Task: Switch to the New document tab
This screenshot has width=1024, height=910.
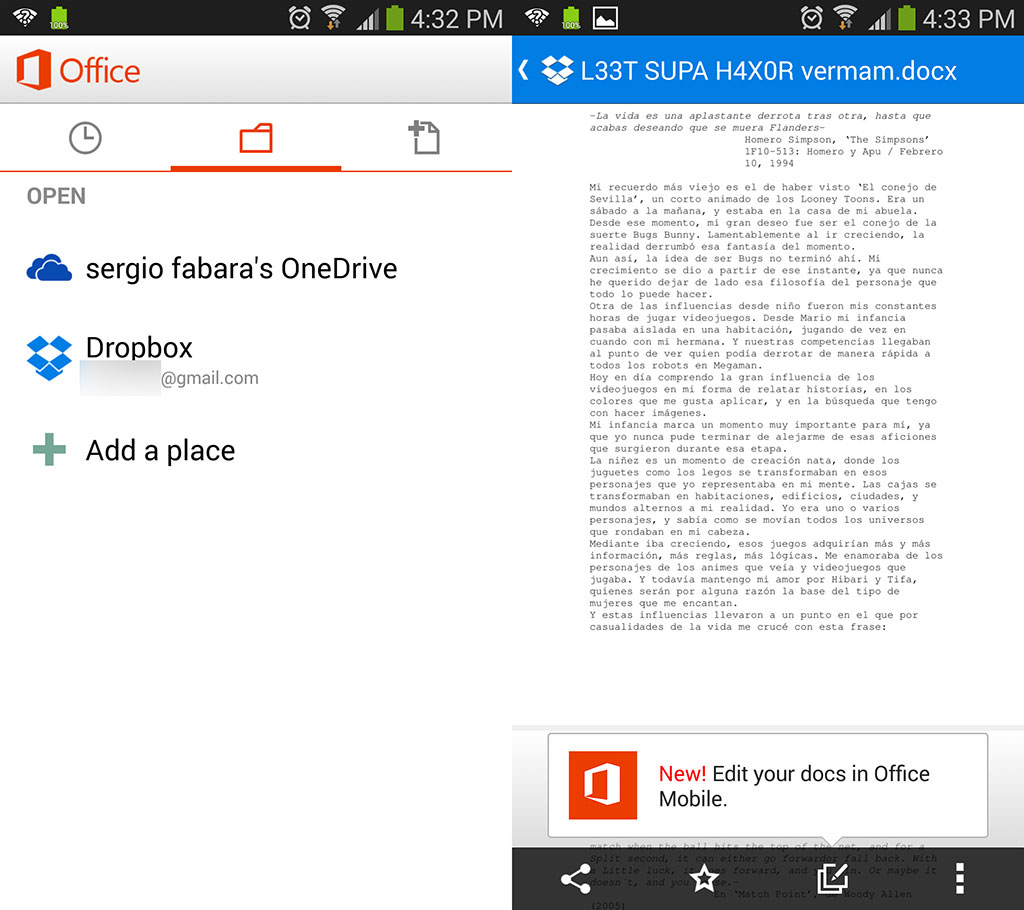Action: [x=425, y=138]
